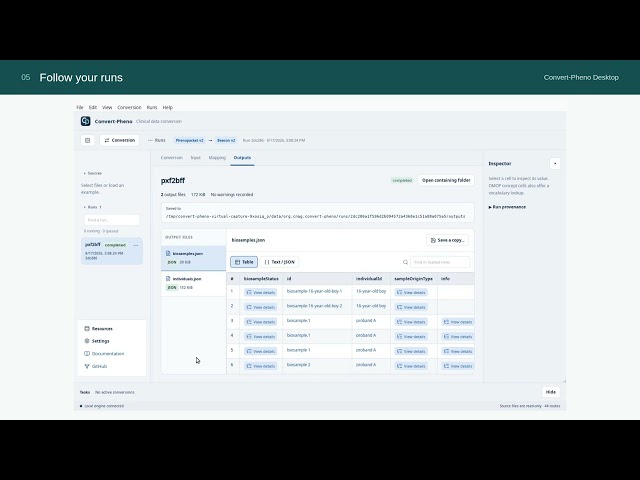
Task: Switch to the Mapping tab
Action: 217,158
